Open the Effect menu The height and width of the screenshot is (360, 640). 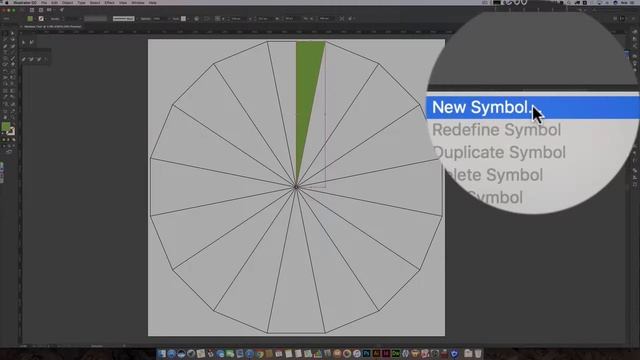point(109,2)
